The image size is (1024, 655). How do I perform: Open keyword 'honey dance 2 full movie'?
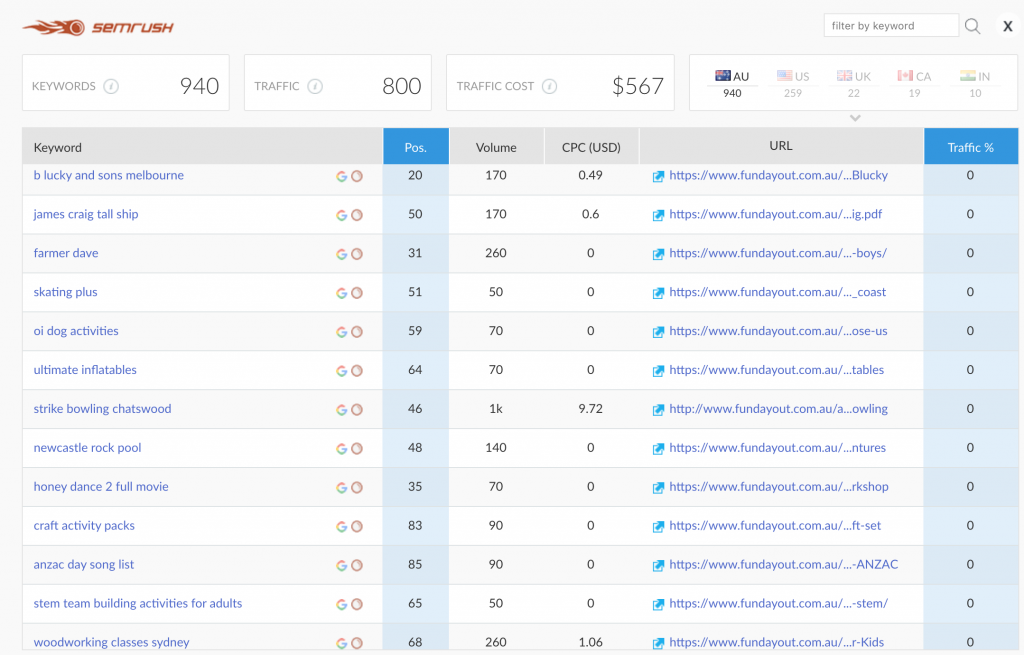click(x=101, y=487)
